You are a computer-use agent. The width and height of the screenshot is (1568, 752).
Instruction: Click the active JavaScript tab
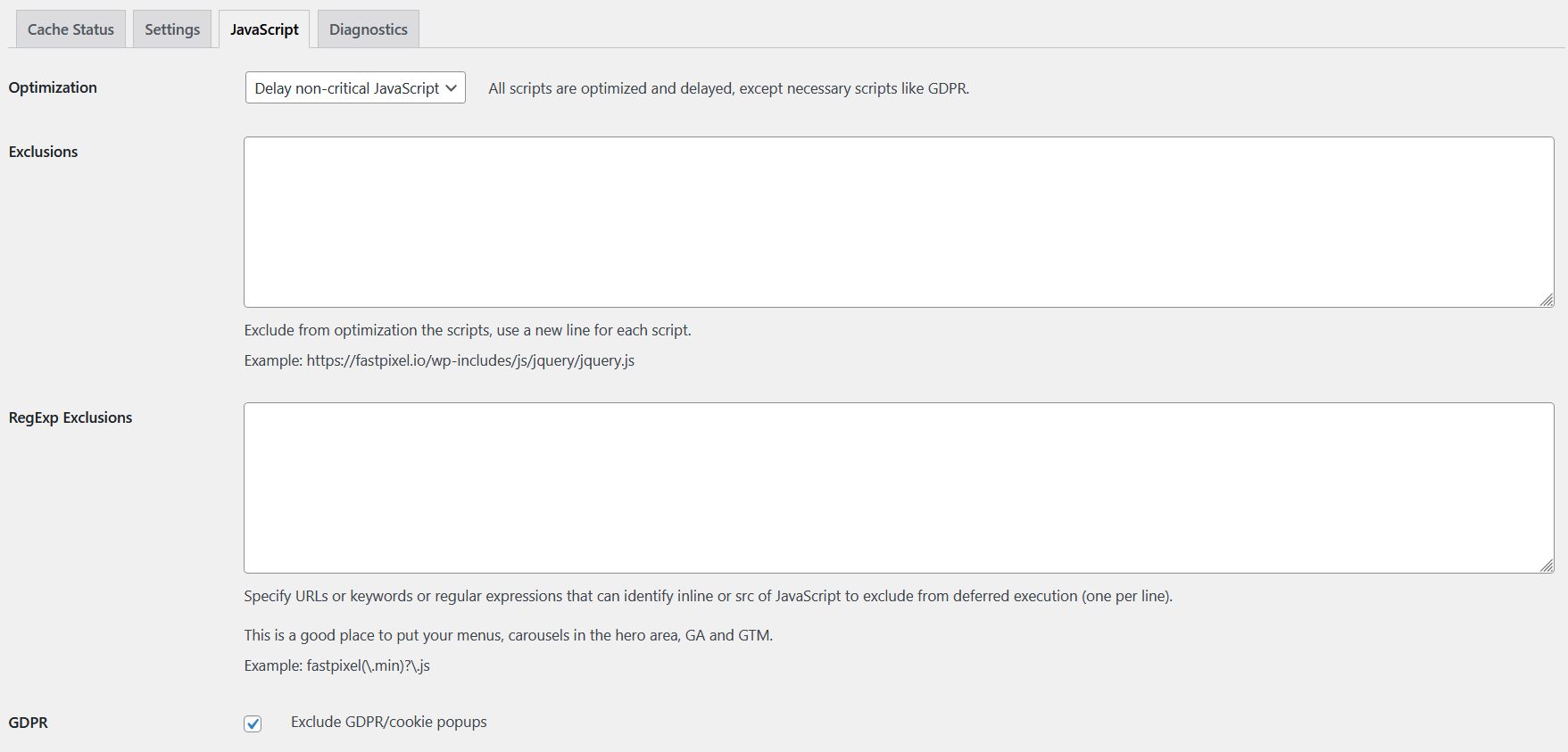click(264, 29)
